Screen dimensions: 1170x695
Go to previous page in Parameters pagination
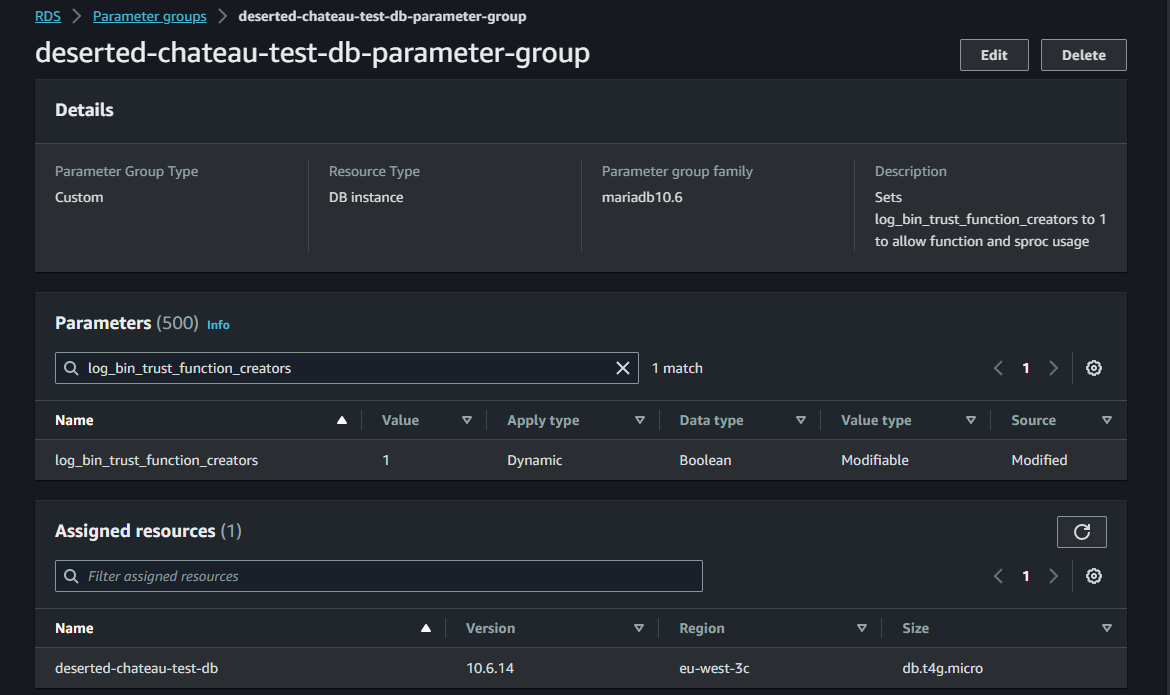coord(998,368)
